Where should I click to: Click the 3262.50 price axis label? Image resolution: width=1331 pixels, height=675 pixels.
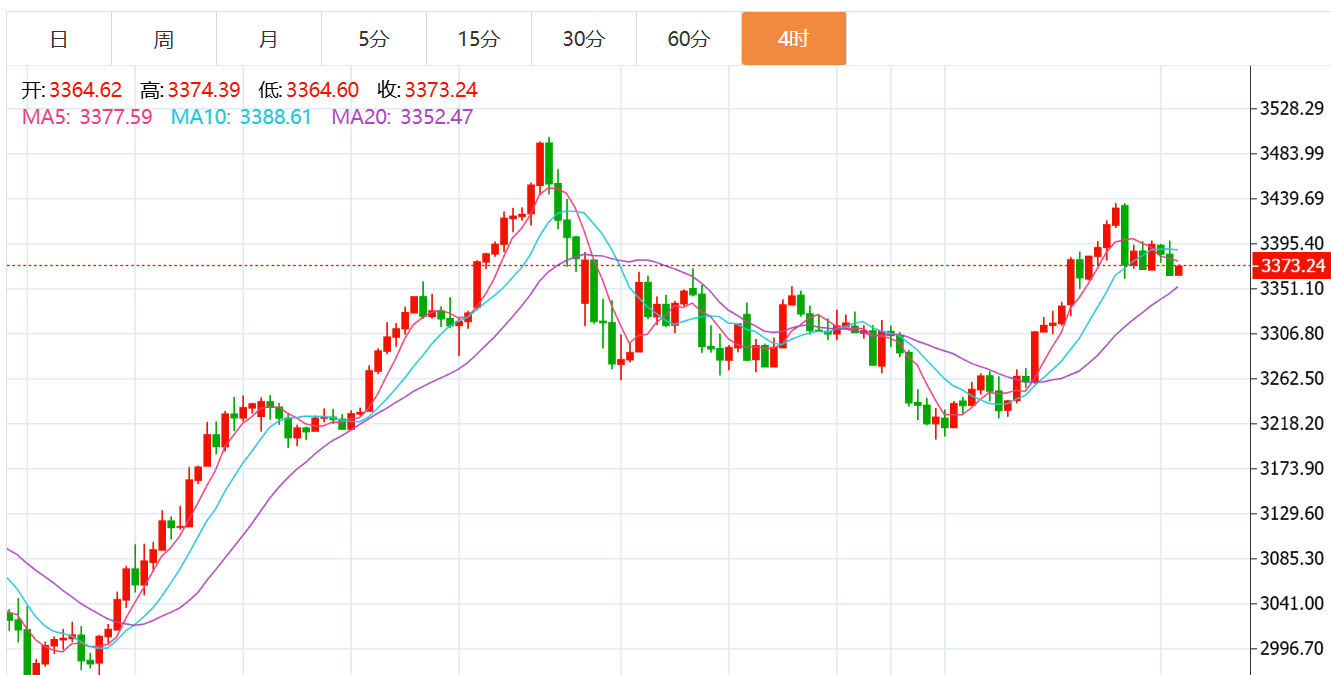1292,378
